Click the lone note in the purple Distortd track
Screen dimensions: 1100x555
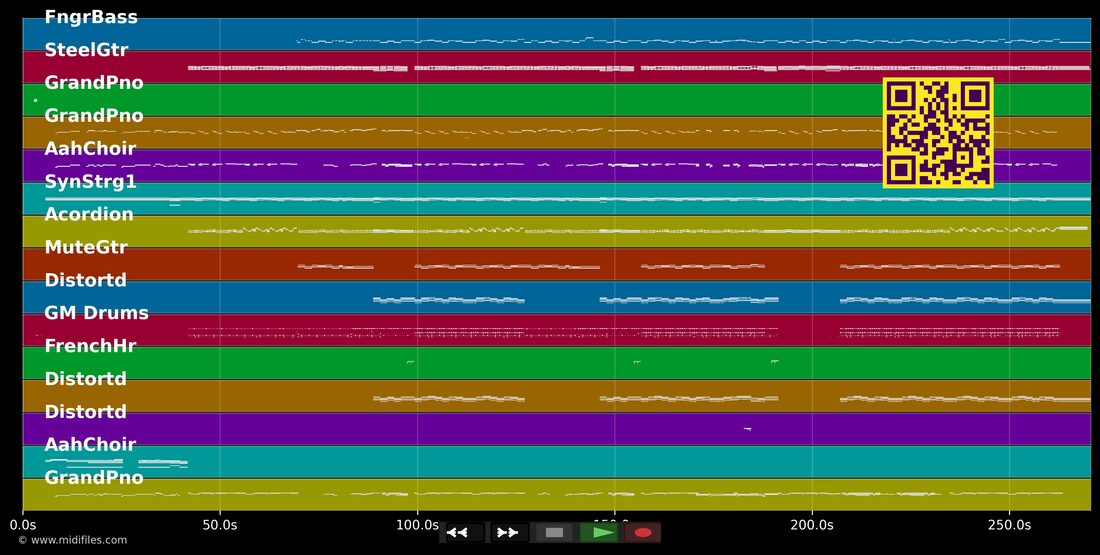click(x=747, y=429)
